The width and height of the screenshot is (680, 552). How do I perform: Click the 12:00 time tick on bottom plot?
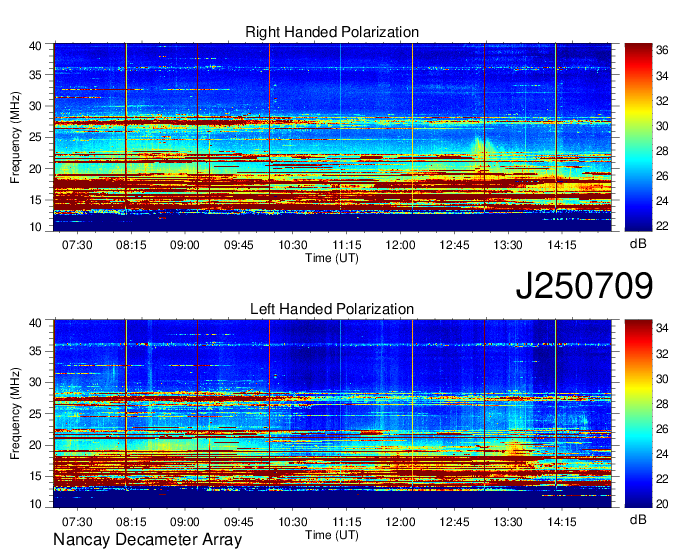point(400,522)
